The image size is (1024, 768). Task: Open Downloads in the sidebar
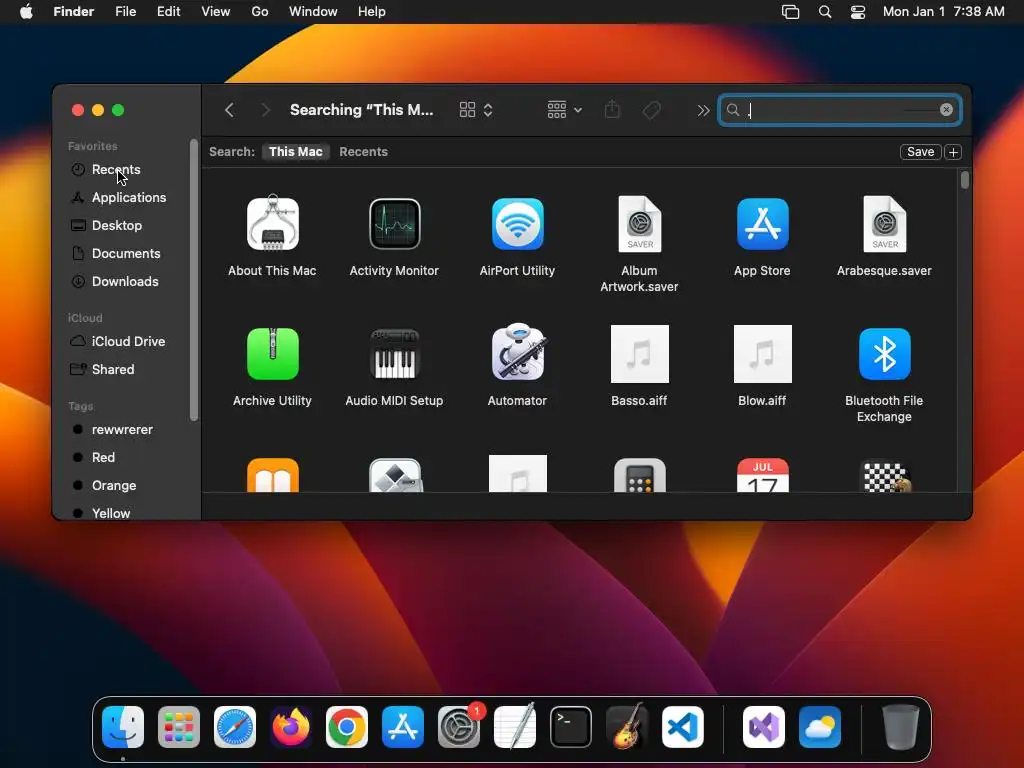click(x=125, y=282)
